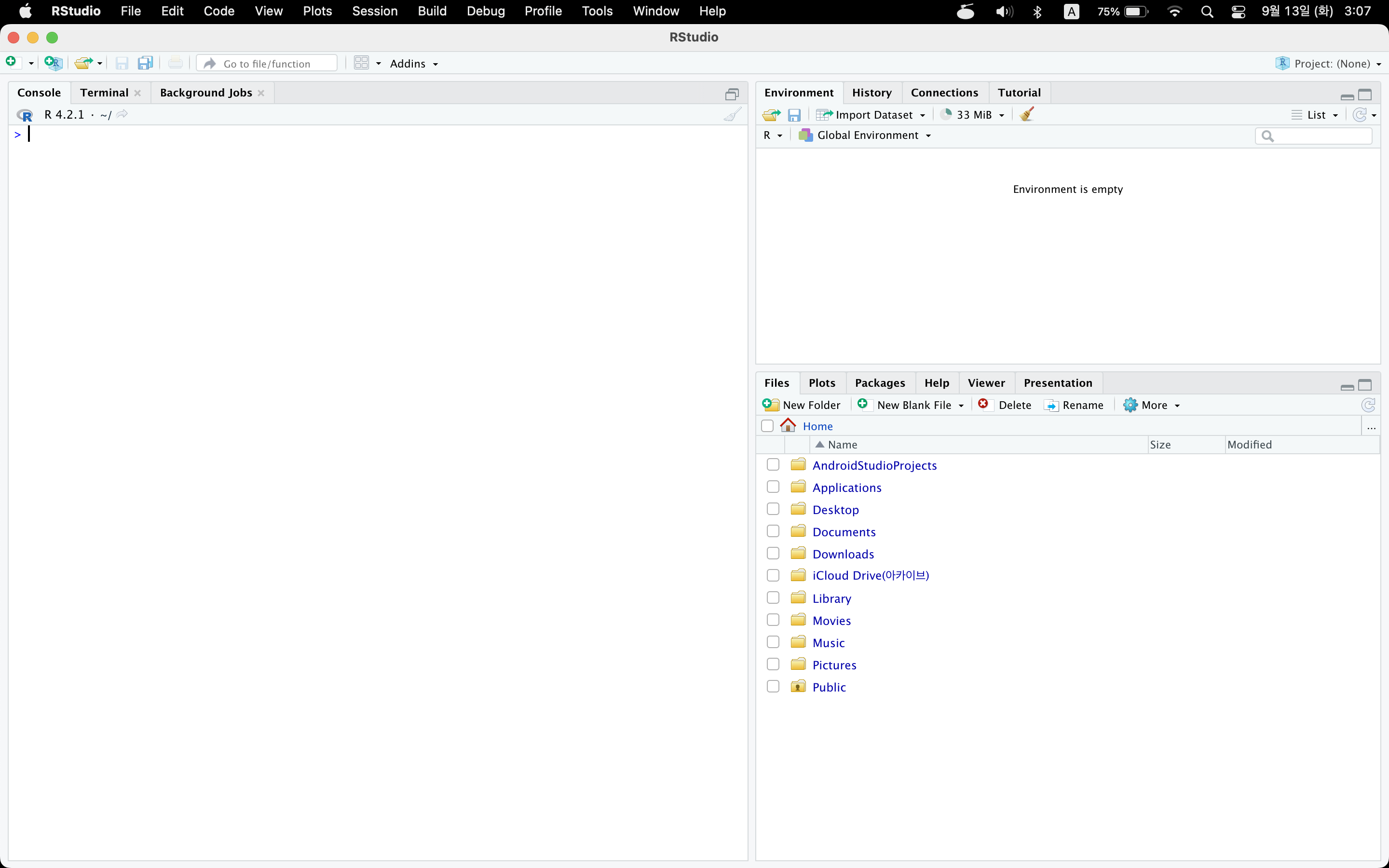1389x868 pixels.
Task: Sort files by the Name column header
Action: pos(978,445)
